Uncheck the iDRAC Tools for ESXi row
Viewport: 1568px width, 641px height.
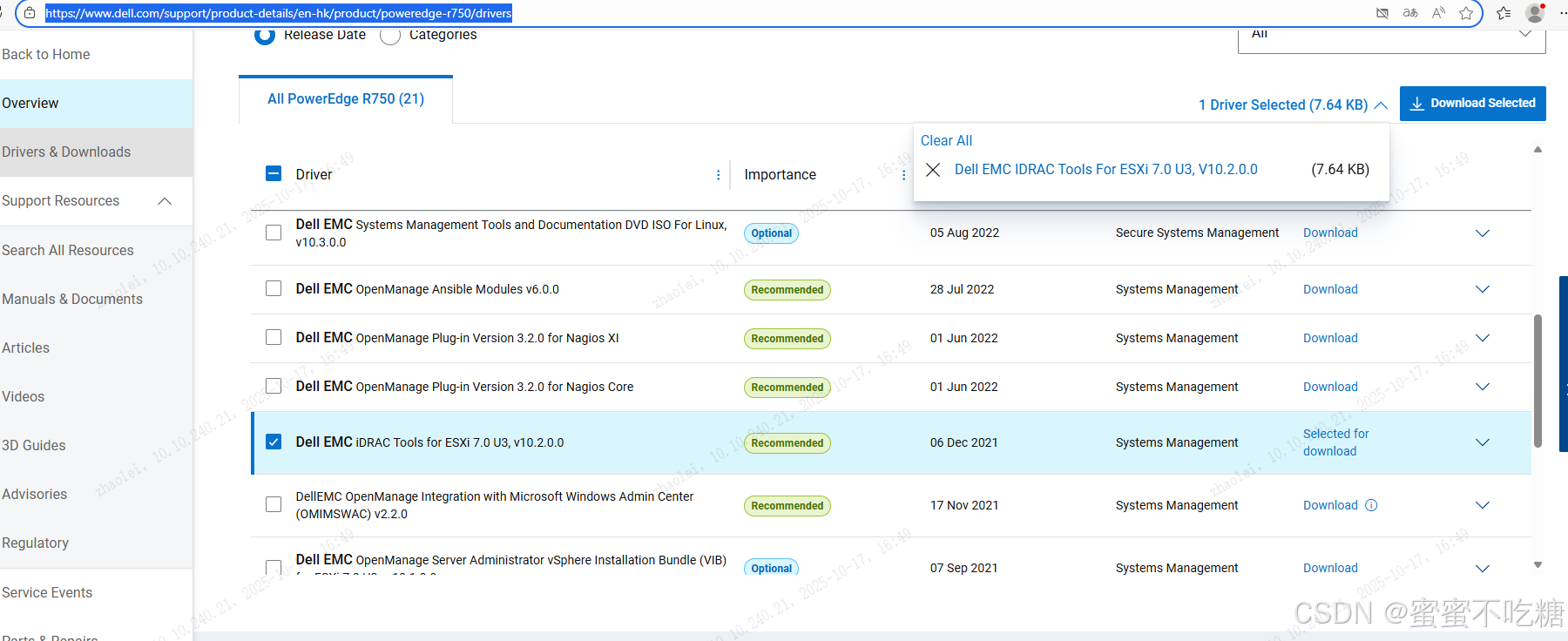click(x=274, y=442)
